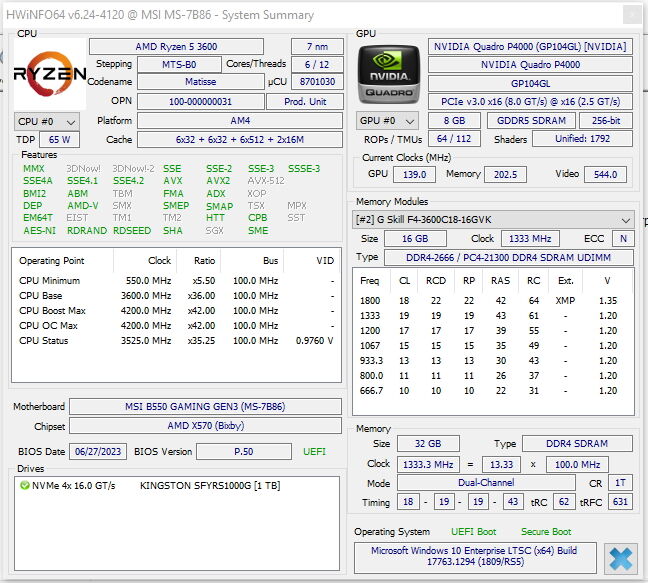Select the 1800 XMP timing row

tap(493, 301)
